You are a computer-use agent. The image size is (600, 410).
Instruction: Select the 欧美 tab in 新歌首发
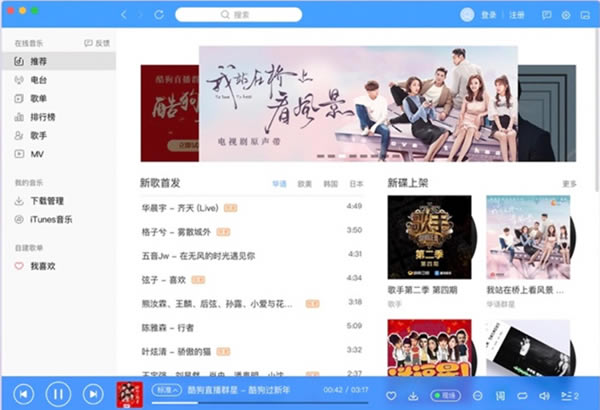pos(305,184)
